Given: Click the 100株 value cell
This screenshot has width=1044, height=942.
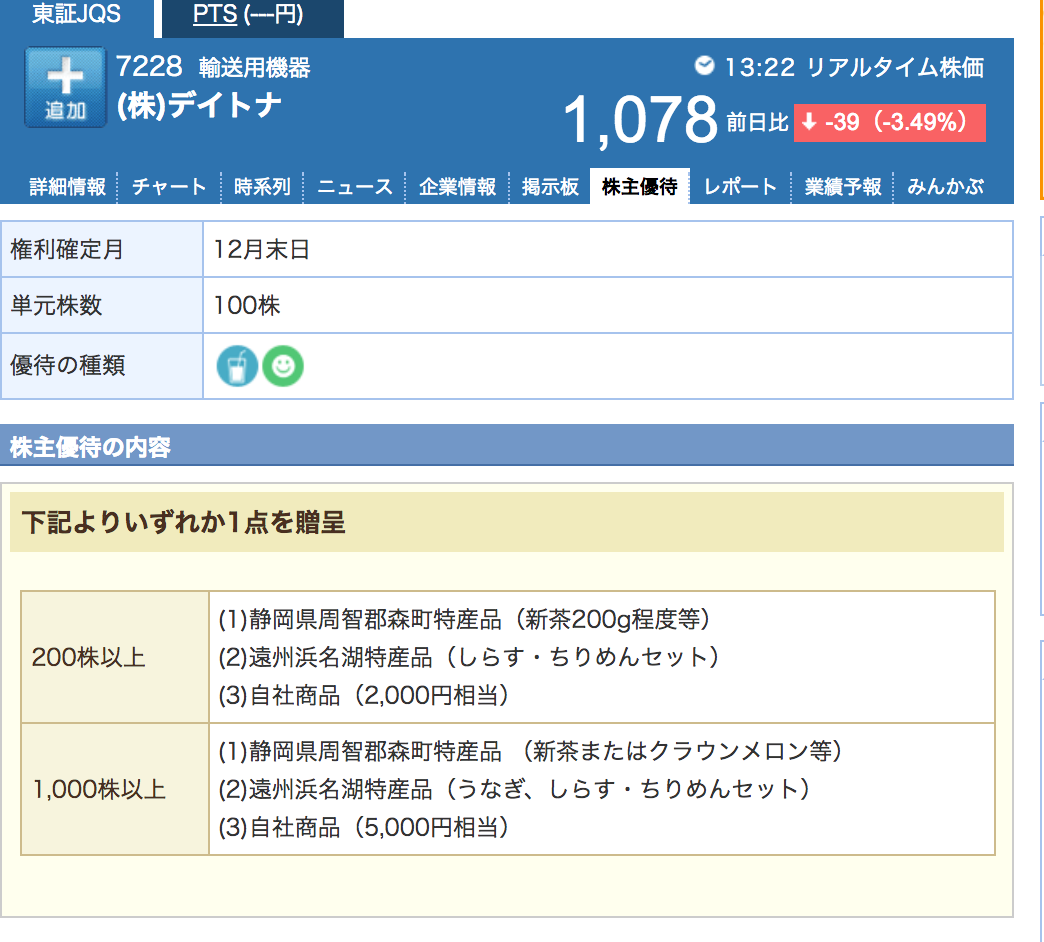Looking at the screenshot, I should point(608,305).
